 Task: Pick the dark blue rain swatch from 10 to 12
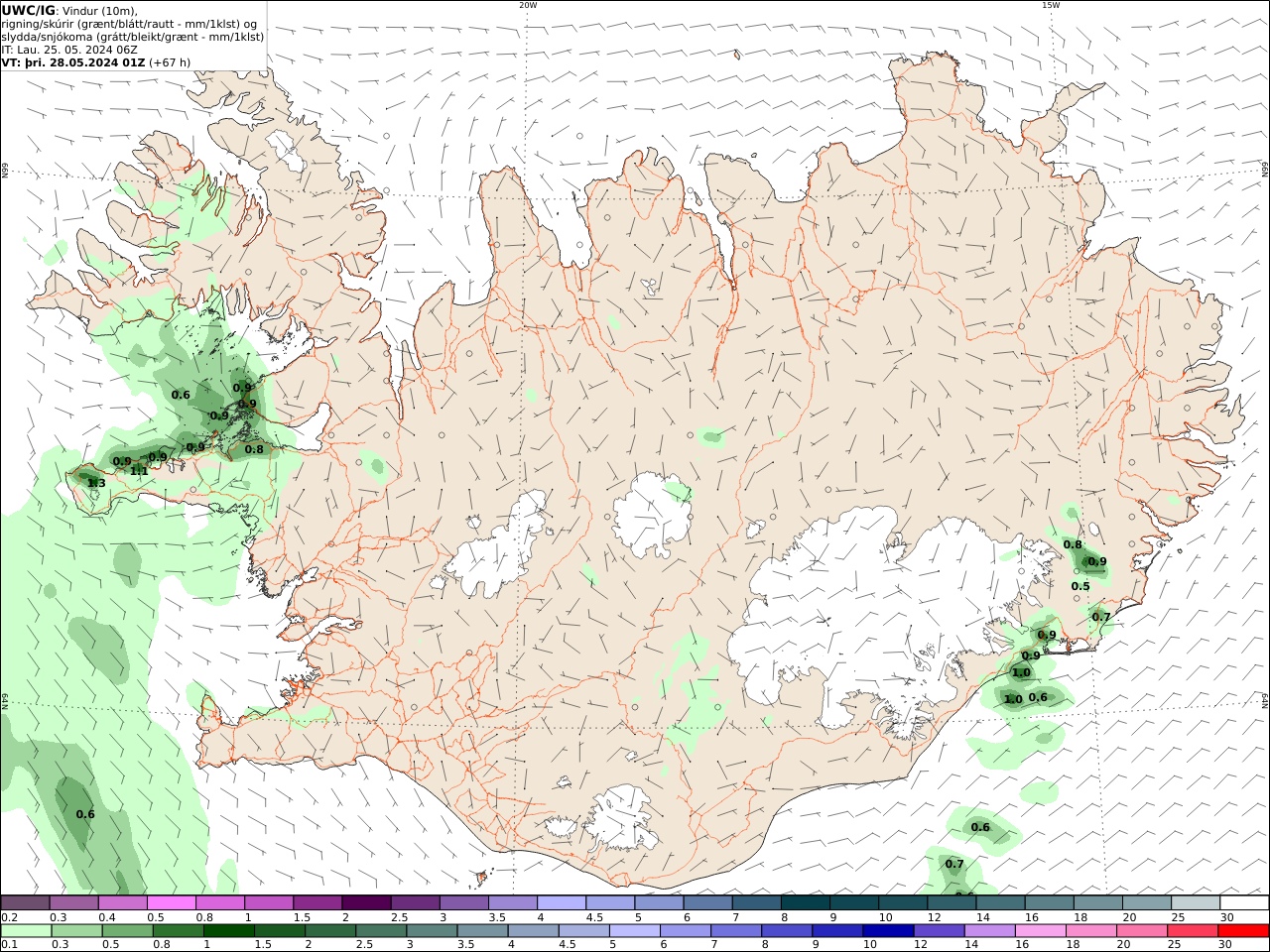(887, 931)
